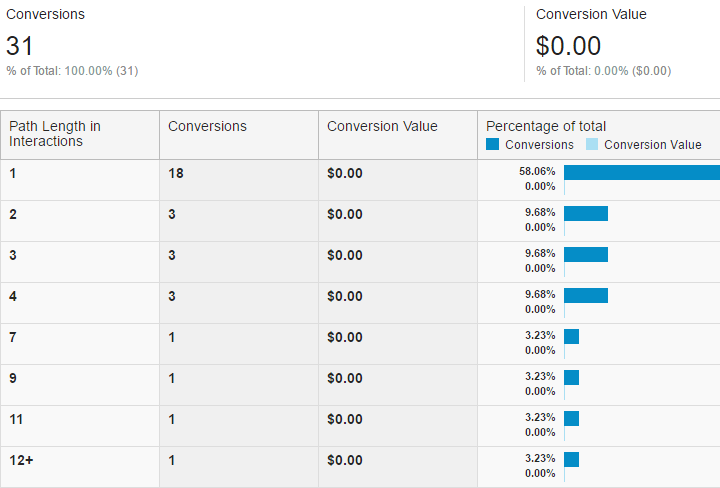This screenshot has height=488, width=720.
Task: Click the 58.06% bar for path length 1
Action: pyautogui.click(x=641, y=172)
